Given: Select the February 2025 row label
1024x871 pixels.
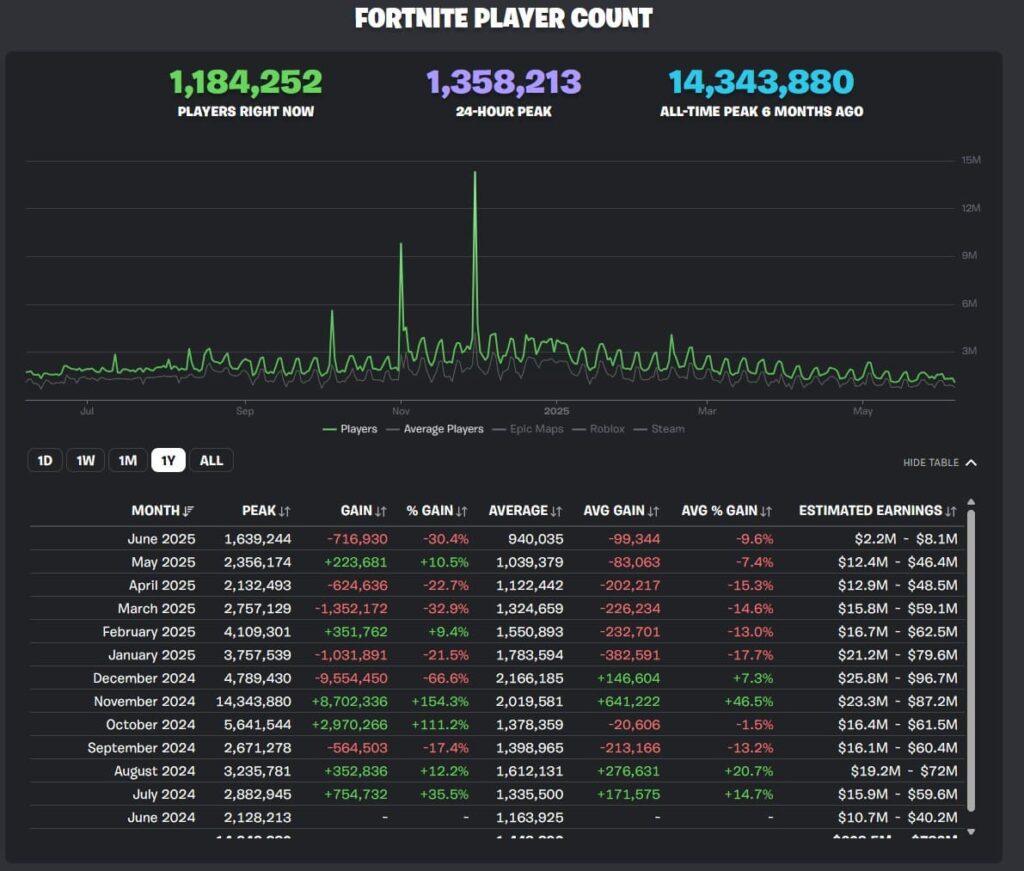Looking at the screenshot, I should [149, 631].
